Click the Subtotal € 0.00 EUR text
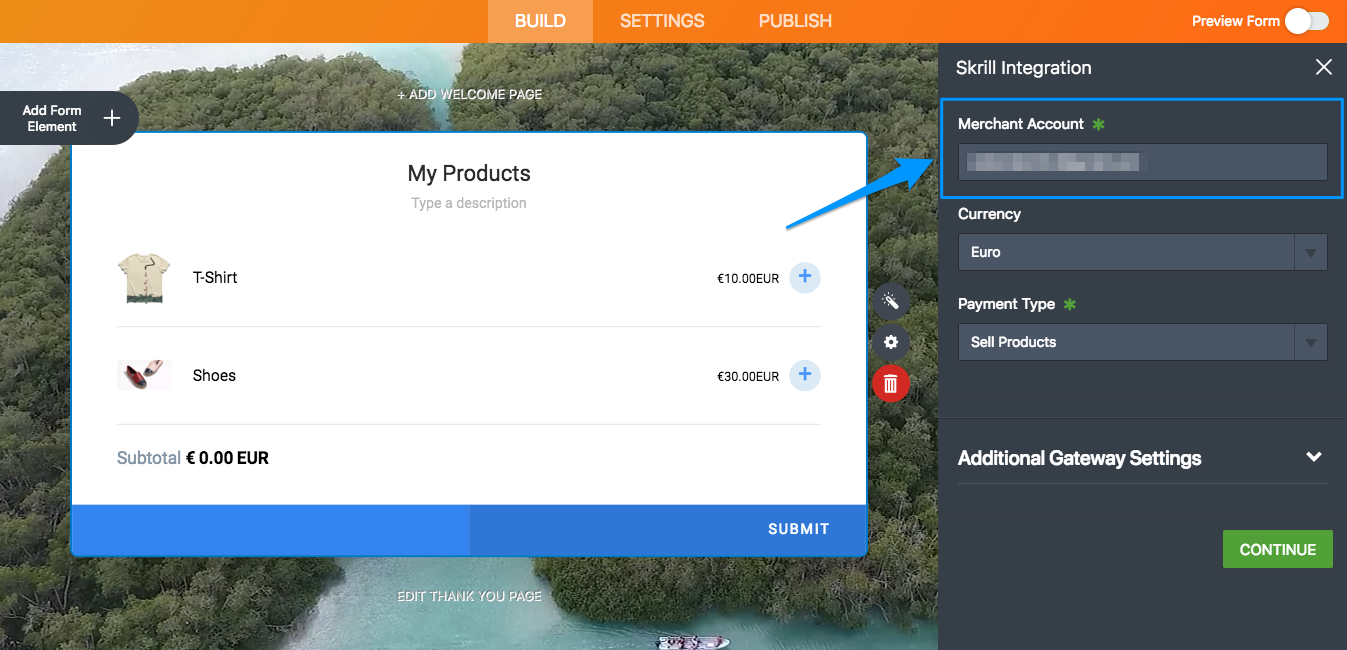The width and height of the screenshot is (1347, 650). [193, 458]
